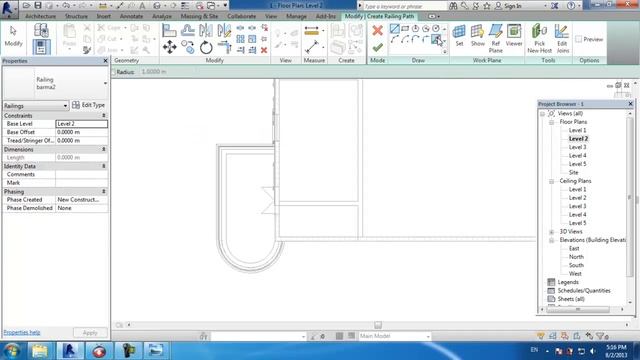Collapse the Floor Plans tree node
The image size is (640, 360).
coord(551,122)
